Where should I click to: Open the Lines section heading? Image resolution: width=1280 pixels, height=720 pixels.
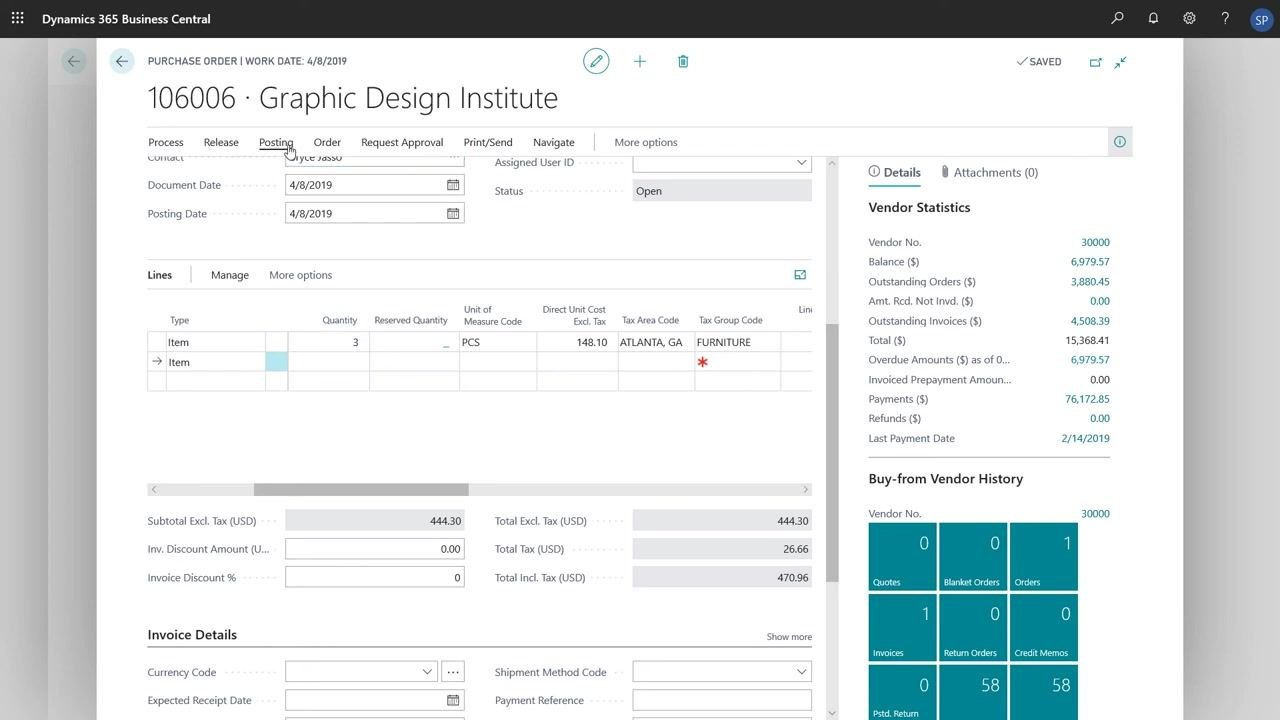160,275
